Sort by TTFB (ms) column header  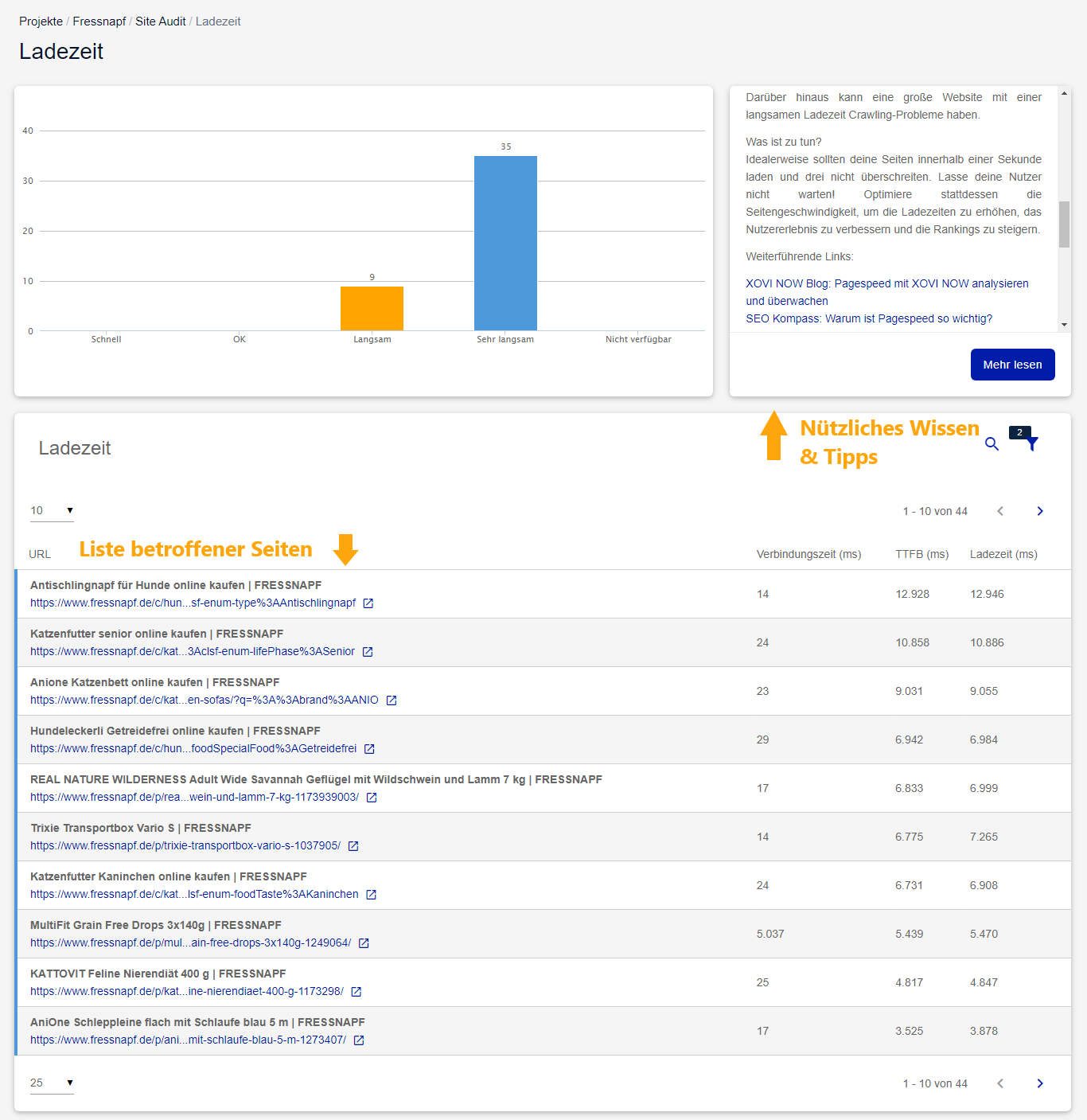(x=922, y=554)
